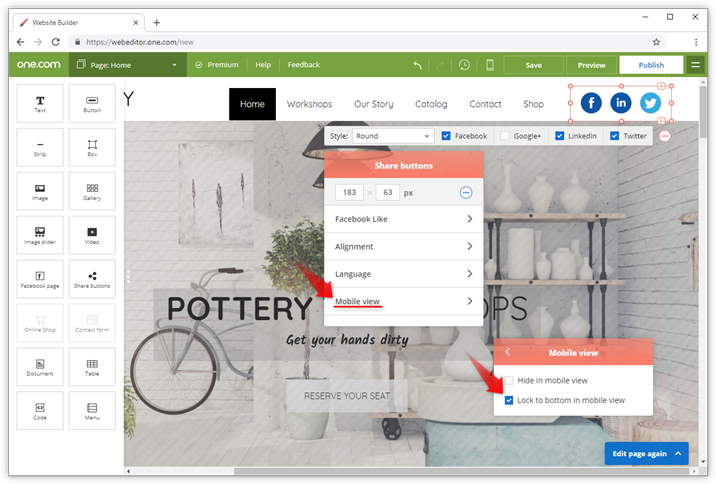This screenshot has width=716, height=484.
Task: Click the Preview button
Action: pyautogui.click(x=591, y=65)
